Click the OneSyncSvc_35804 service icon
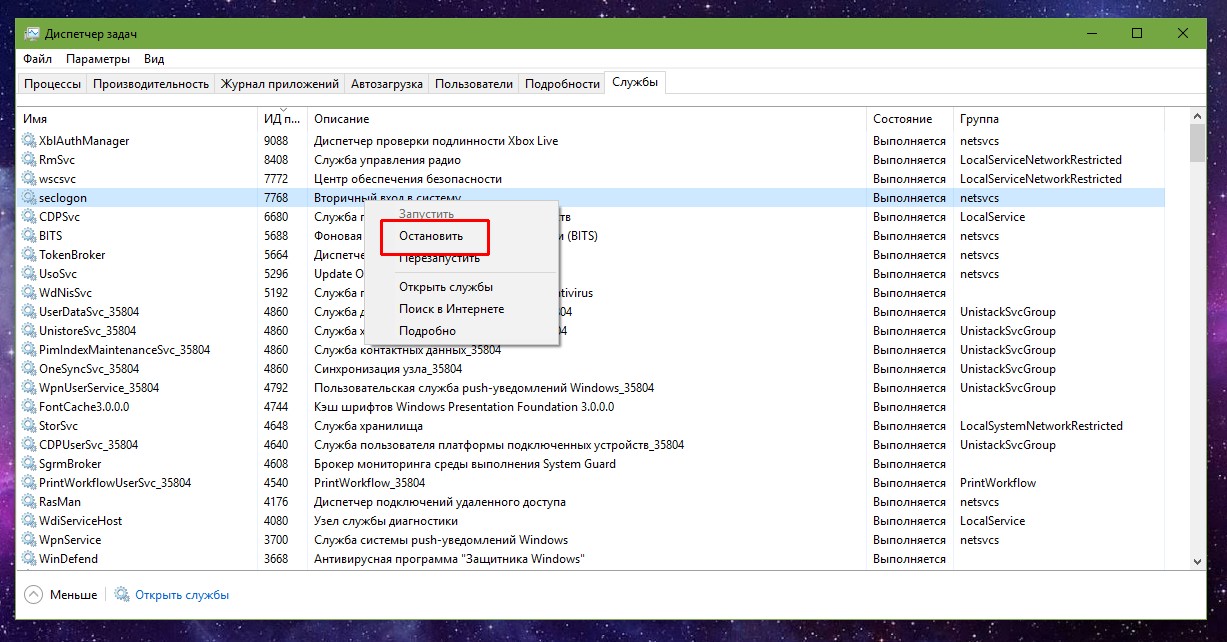Image resolution: width=1227 pixels, height=642 pixels. pos(29,369)
